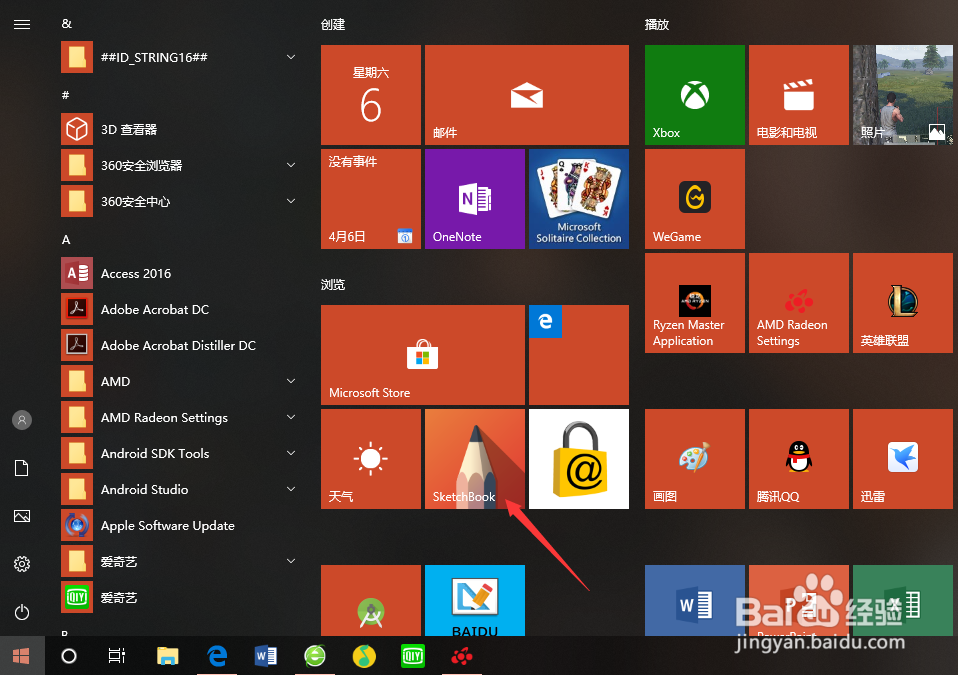958x675 pixels.
Task: Launch the green 爱奇艺 app entry
Action: pyautogui.click(x=180, y=597)
